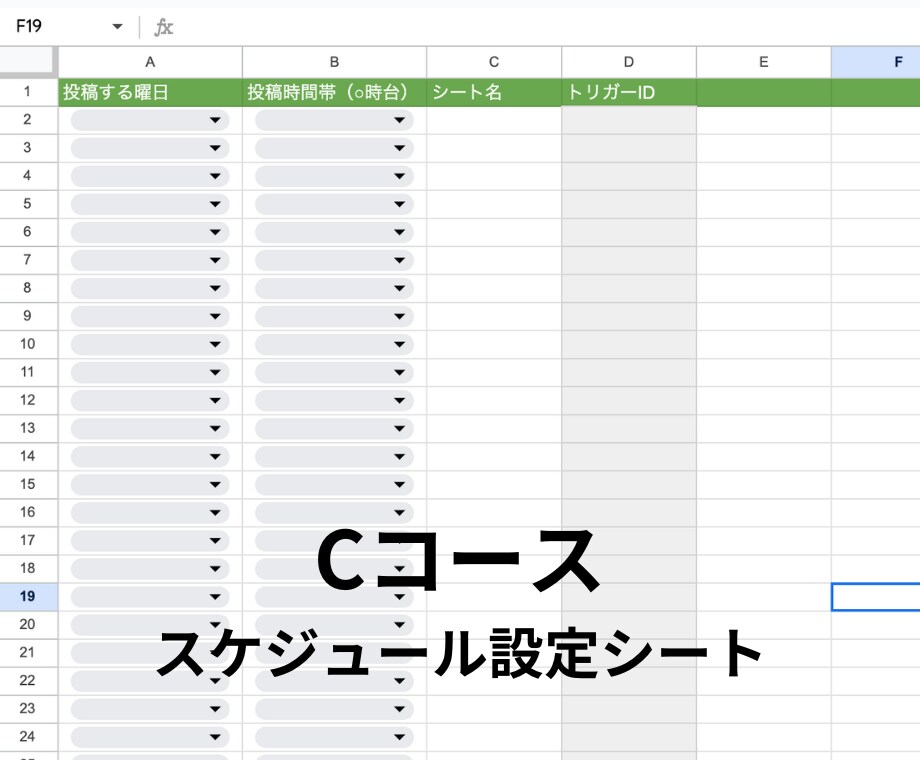Open the time-slot dropdown in cell B9
The image size is (920, 760).
point(400,316)
